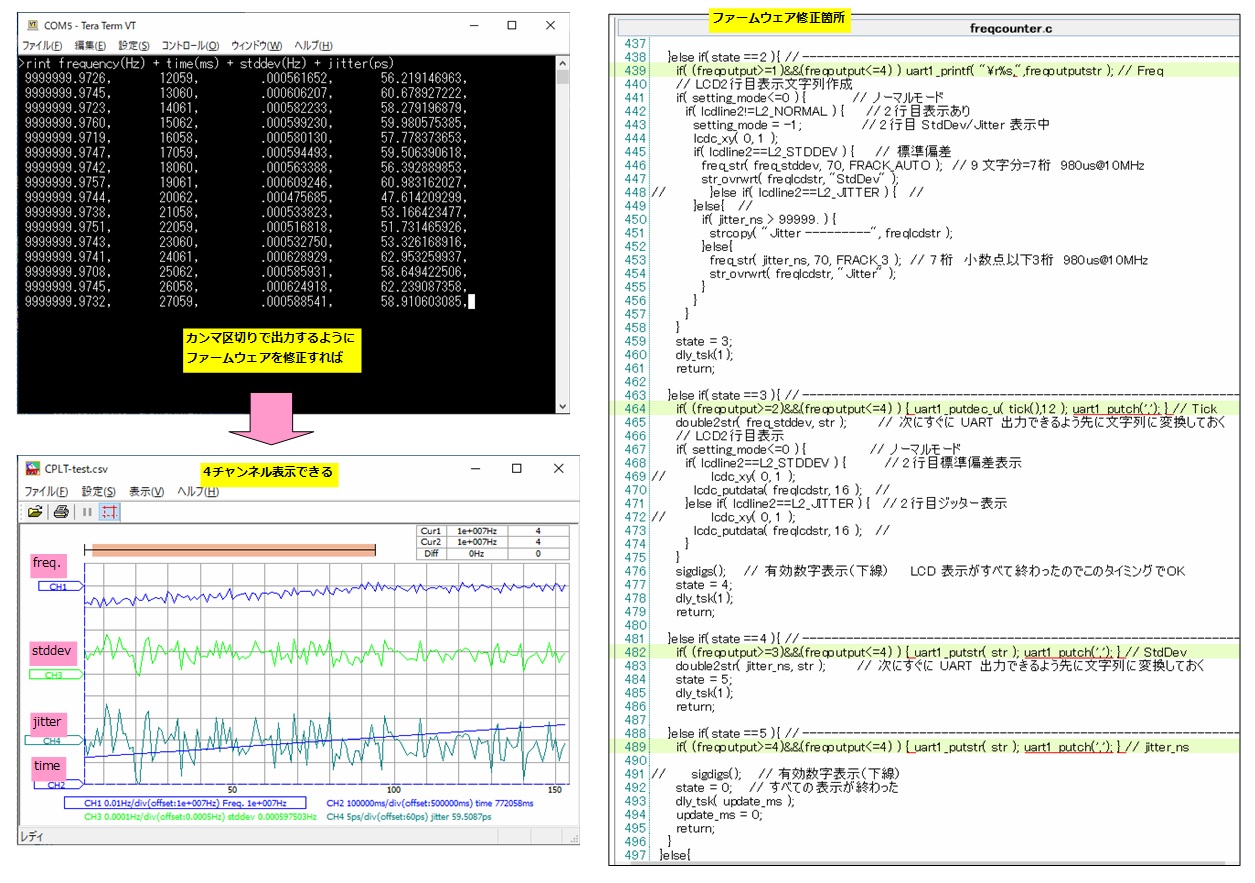This screenshot has width=1255, height=883.
Task: Click the Cur2 row in cursor table
Action: pos(493,542)
